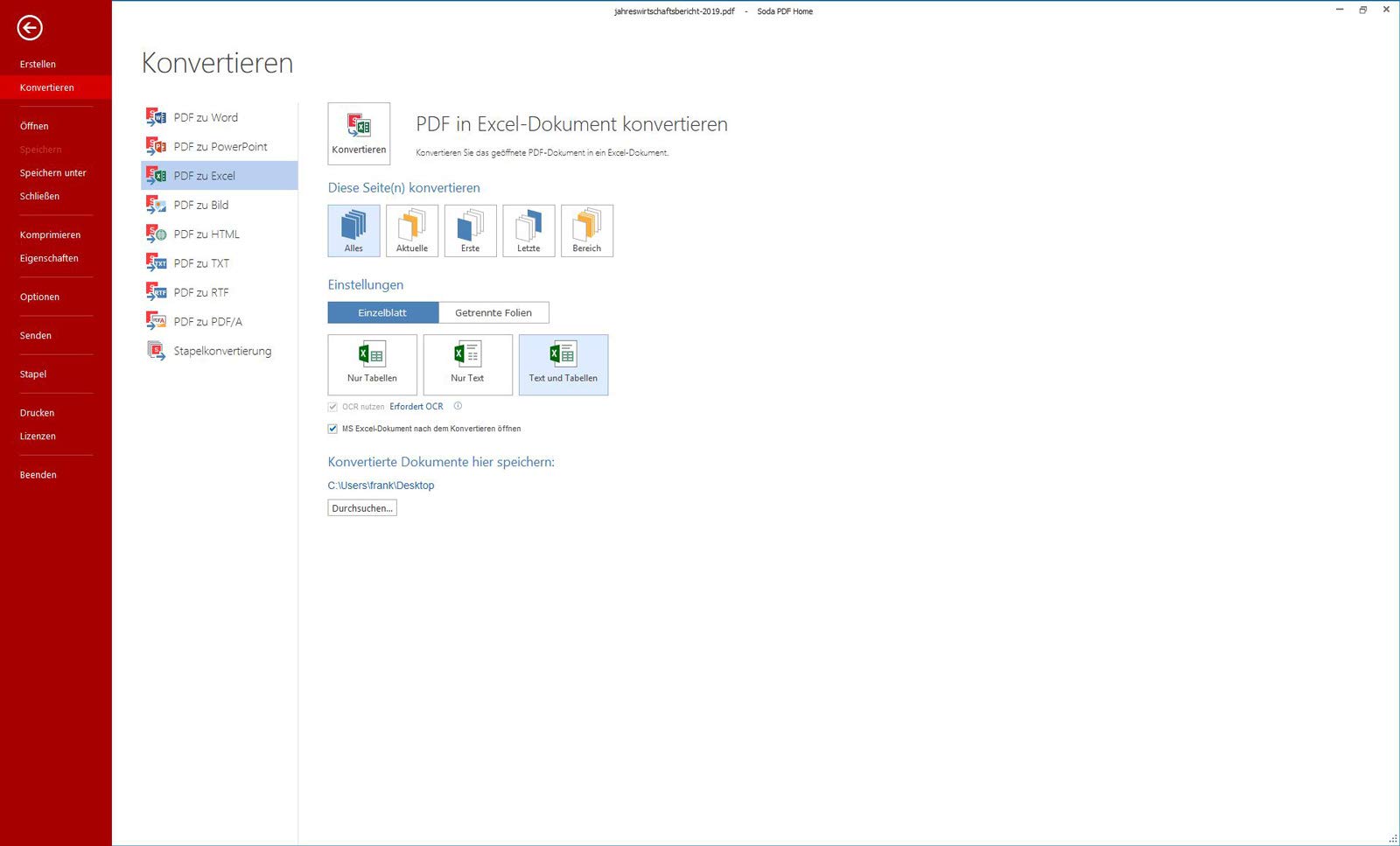
Task: Select the Einzelblatt setting tab
Action: tap(382, 312)
